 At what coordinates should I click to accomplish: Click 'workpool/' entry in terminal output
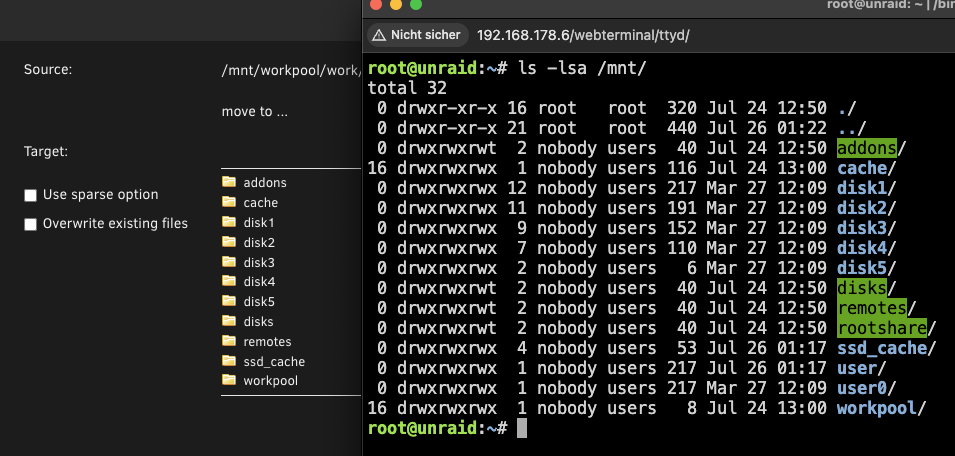(x=882, y=408)
